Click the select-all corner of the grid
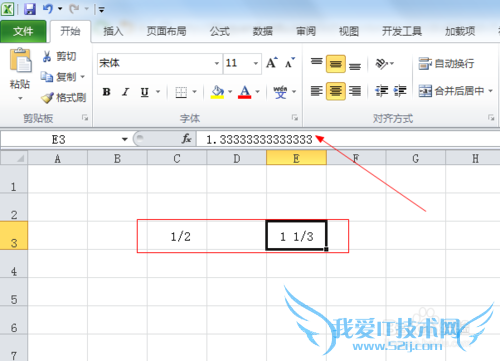Viewport: 500px width, 361px height. (x=14, y=158)
